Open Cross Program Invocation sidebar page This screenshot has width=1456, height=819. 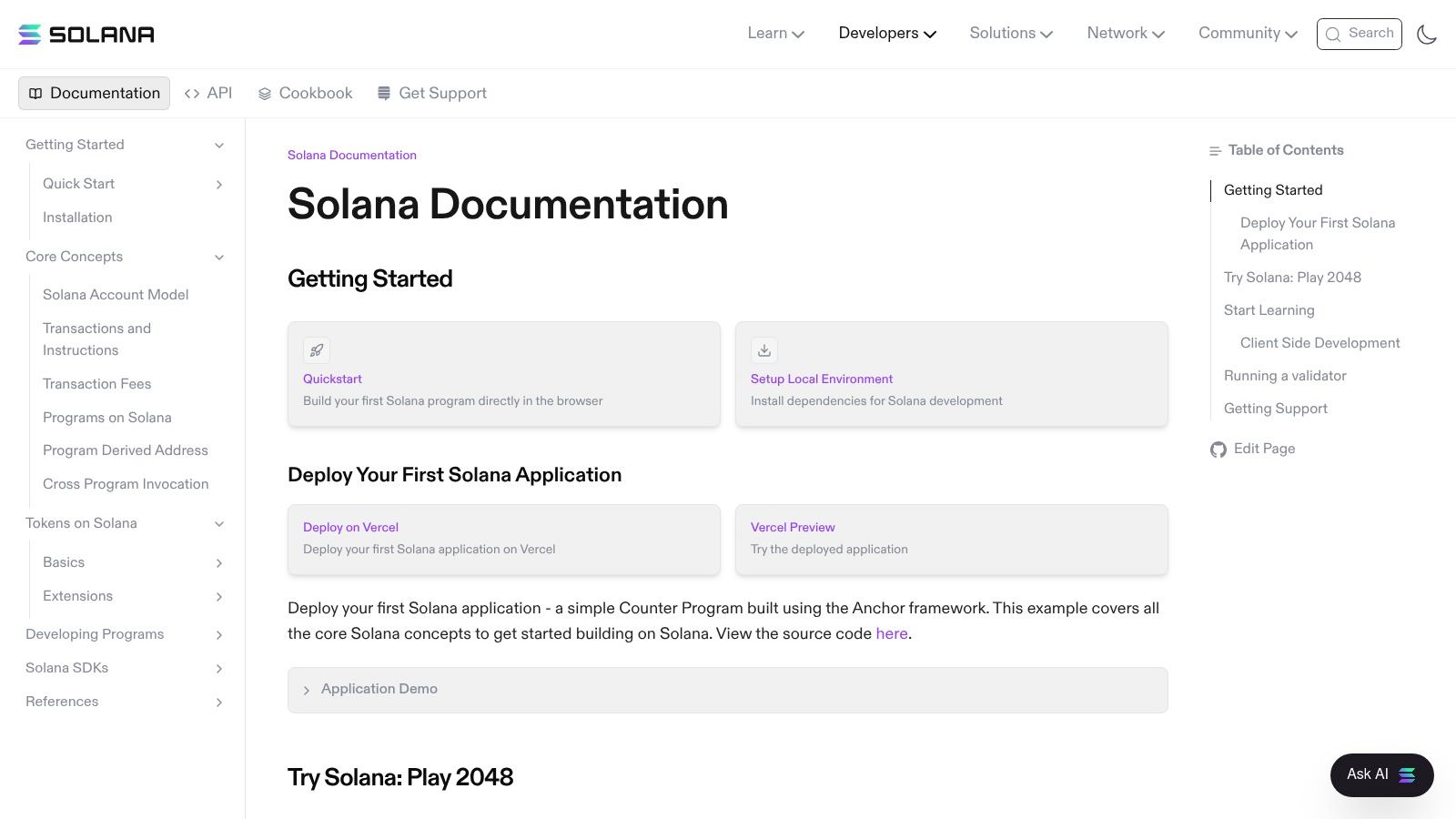tap(126, 484)
